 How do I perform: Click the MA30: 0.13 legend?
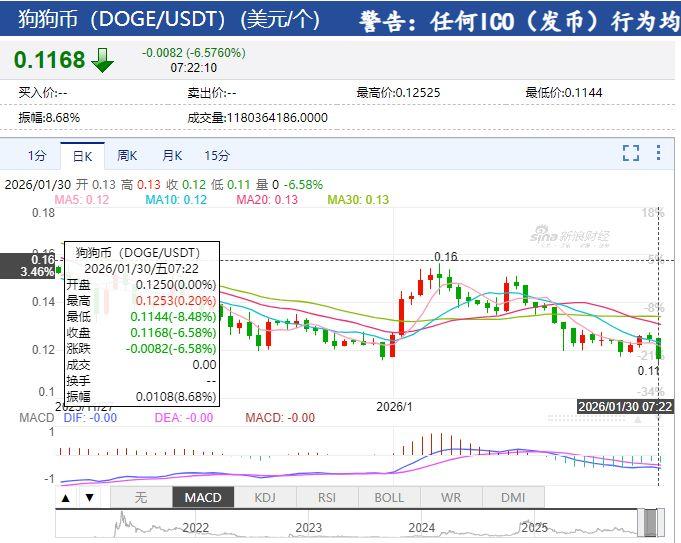(358, 200)
